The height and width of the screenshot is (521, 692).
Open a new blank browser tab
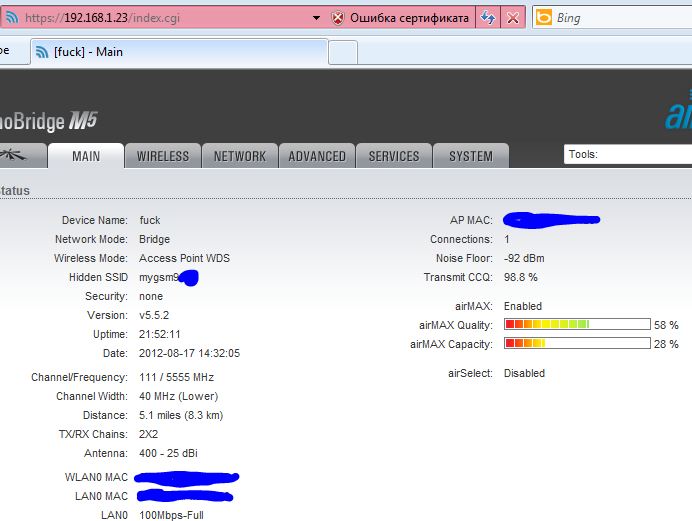tap(343, 52)
